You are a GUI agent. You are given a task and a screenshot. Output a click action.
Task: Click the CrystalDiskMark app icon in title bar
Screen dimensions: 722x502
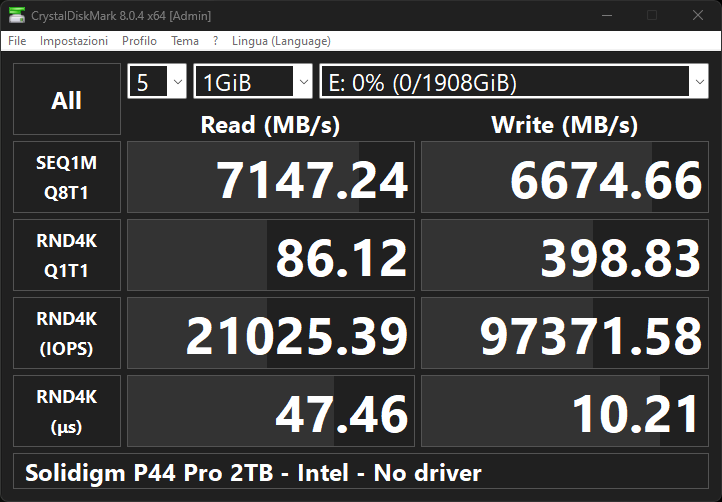(x=16, y=15)
